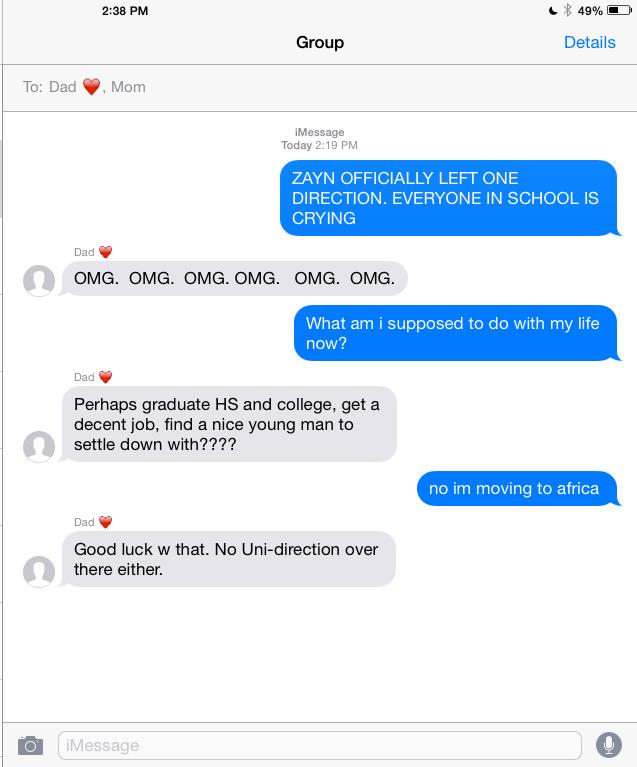Tap the heart emoji beside Dad recipient

[91, 87]
